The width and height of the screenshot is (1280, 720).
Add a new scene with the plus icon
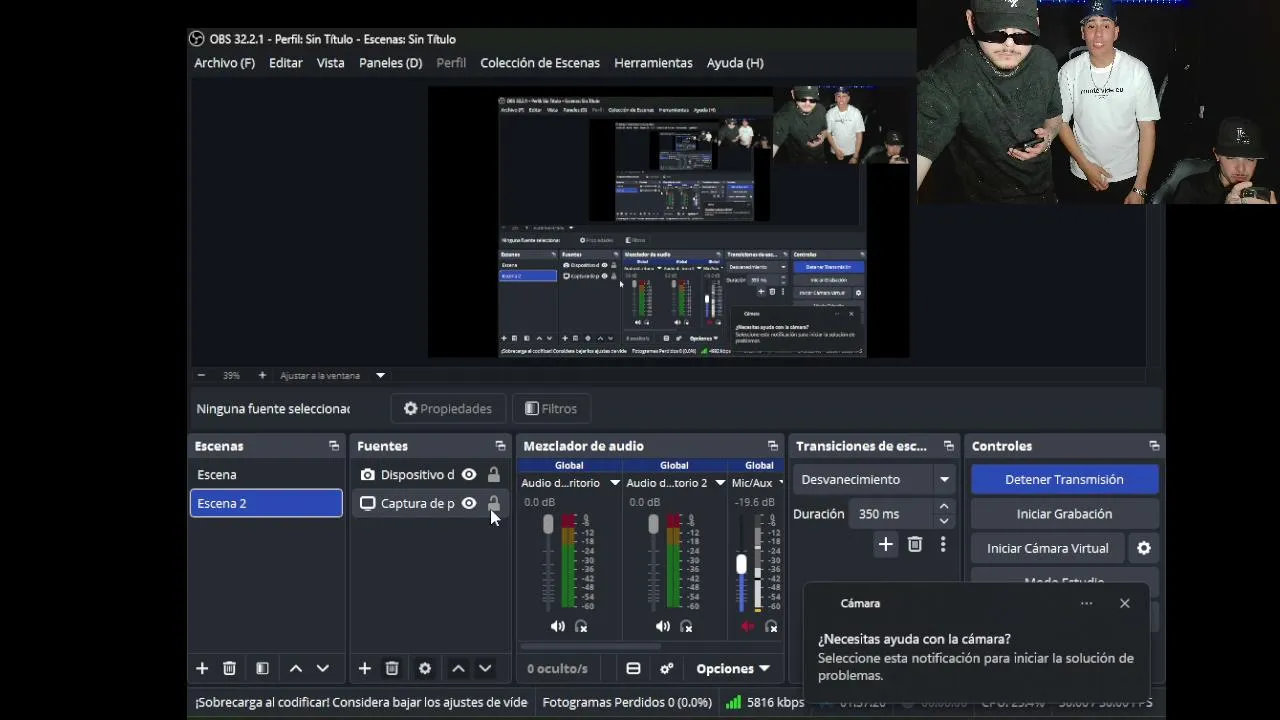click(202, 668)
